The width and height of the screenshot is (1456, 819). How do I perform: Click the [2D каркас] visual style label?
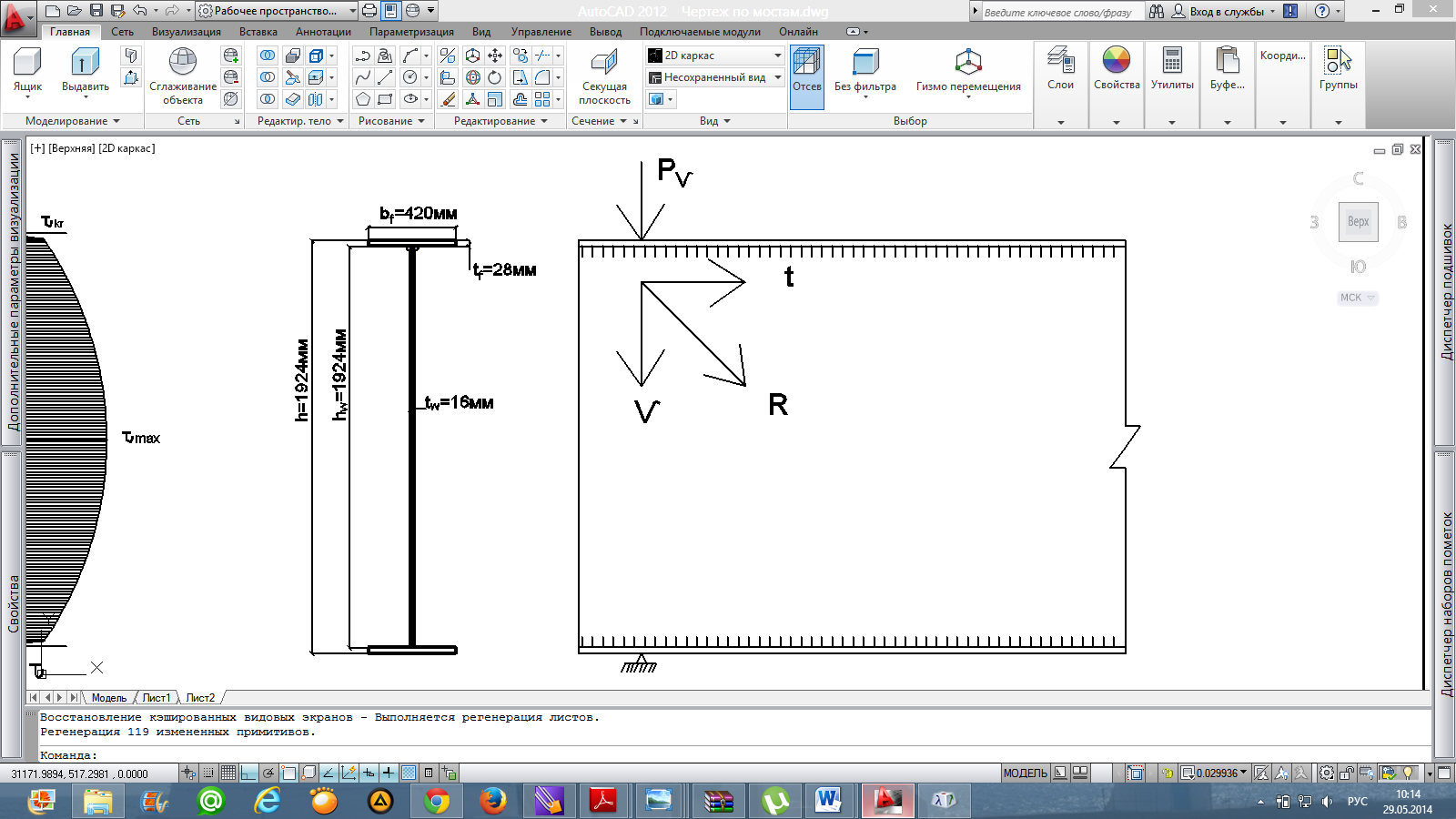coord(126,148)
